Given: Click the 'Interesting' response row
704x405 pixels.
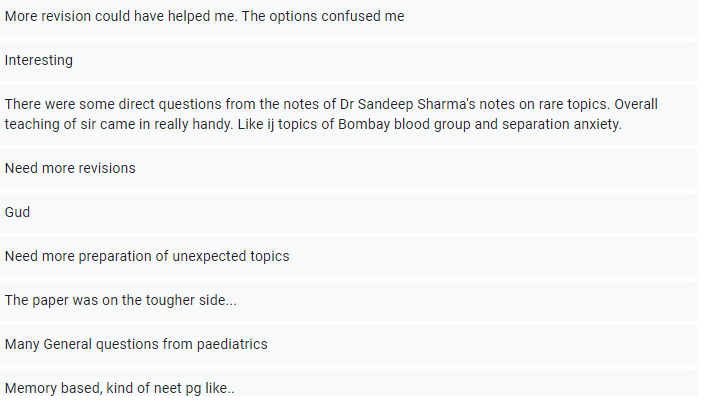Looking at the screenshot, I should (x=349, y=61).
